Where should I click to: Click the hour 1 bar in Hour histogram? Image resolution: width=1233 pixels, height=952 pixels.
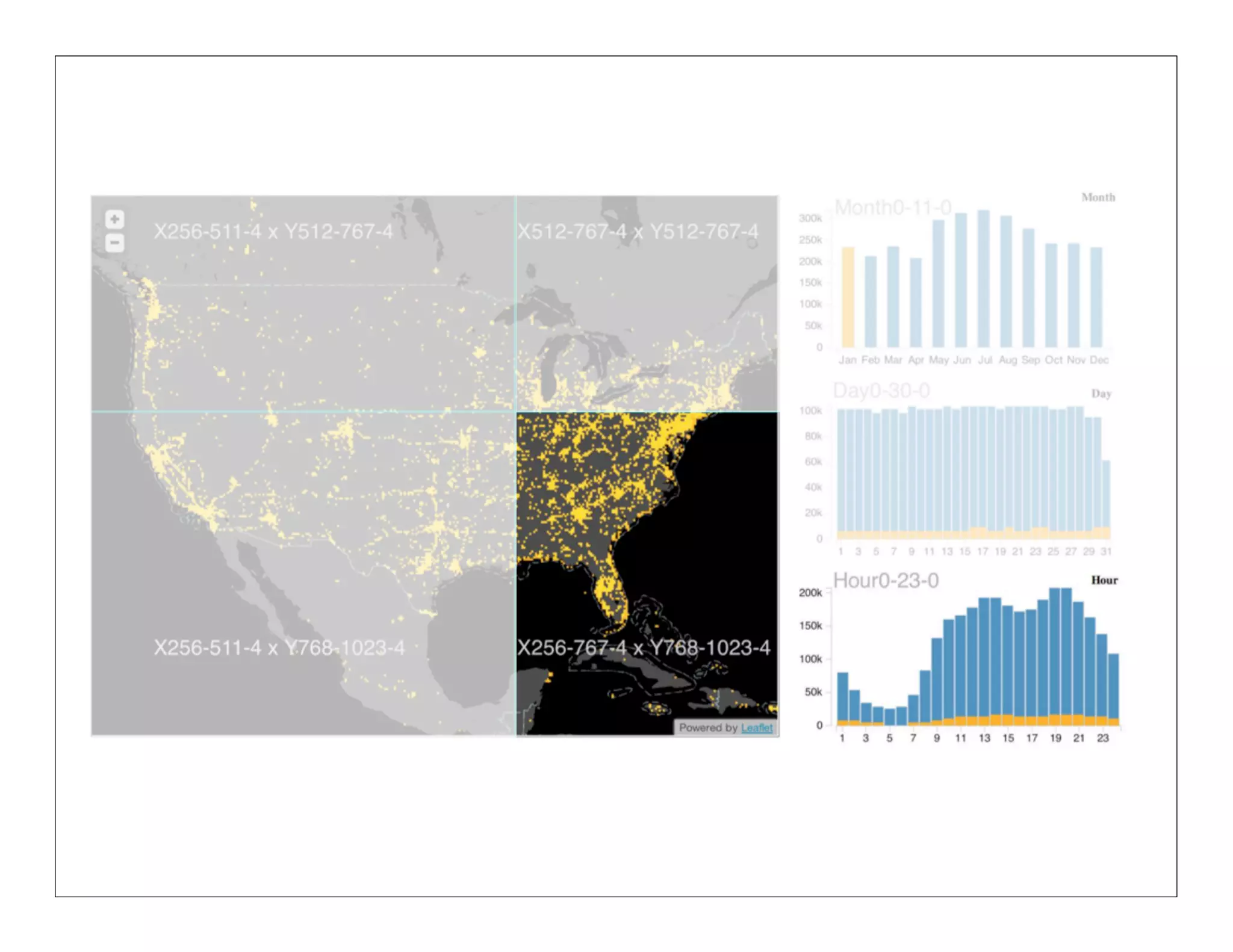tap(843, 698)
